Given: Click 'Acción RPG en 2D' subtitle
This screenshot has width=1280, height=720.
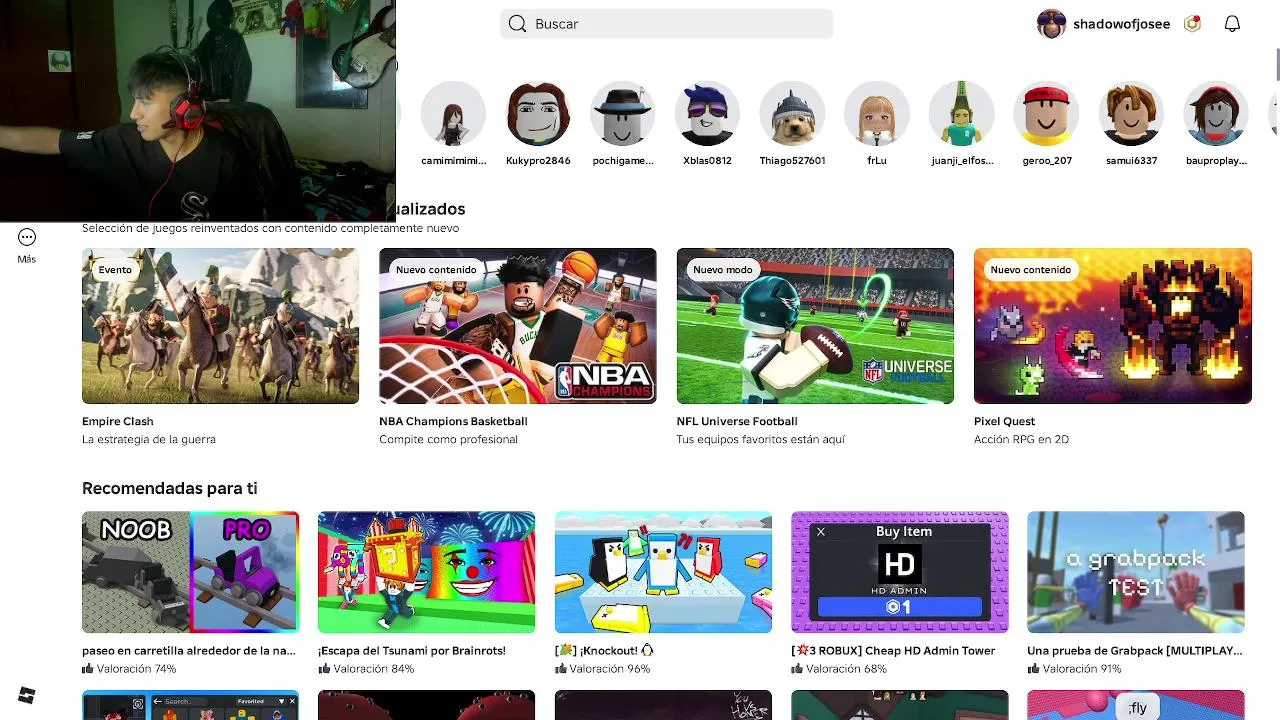Looking at the screenshot, I should (1021, 439).
